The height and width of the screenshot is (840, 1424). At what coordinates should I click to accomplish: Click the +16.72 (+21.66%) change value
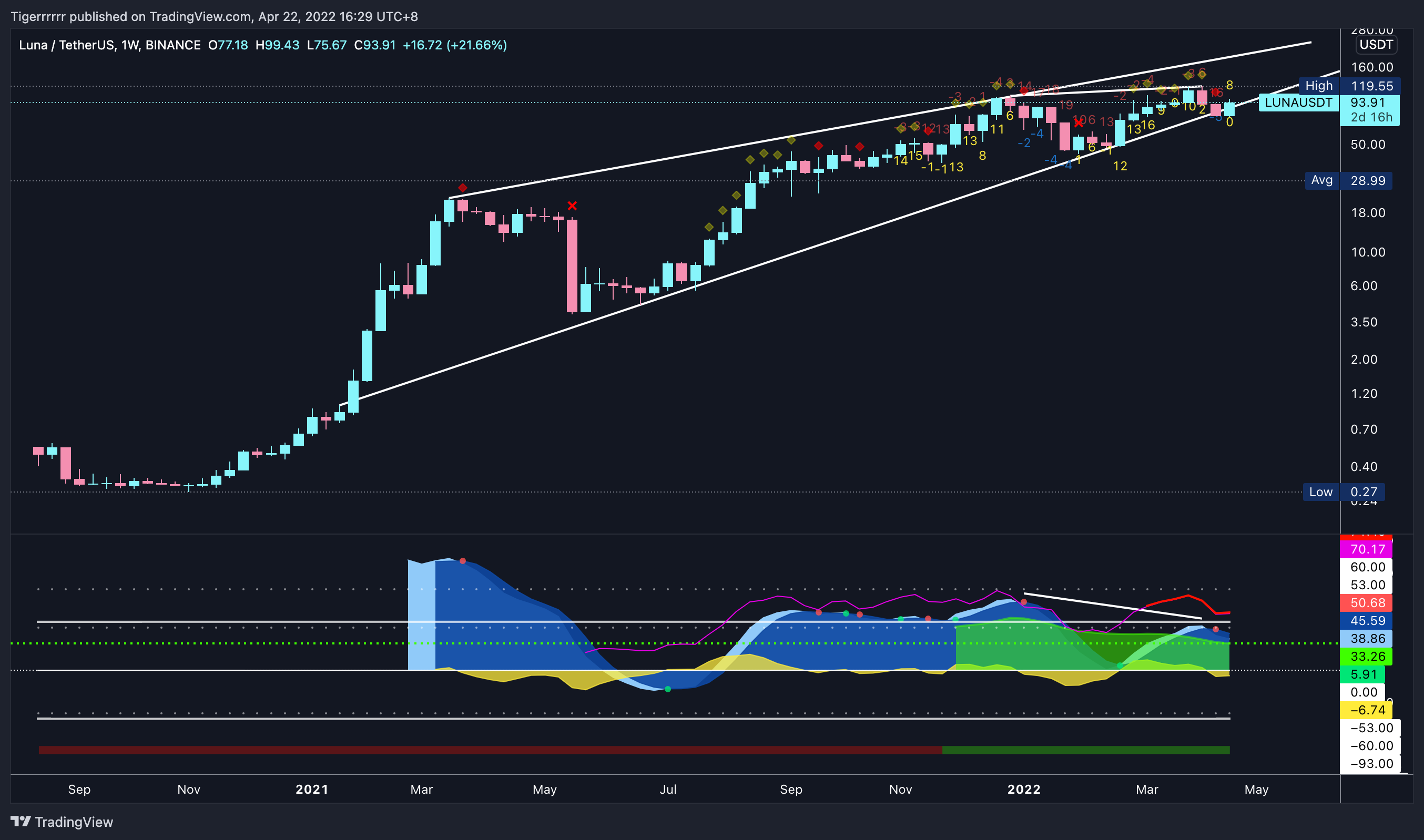click(x=455, y=45)
